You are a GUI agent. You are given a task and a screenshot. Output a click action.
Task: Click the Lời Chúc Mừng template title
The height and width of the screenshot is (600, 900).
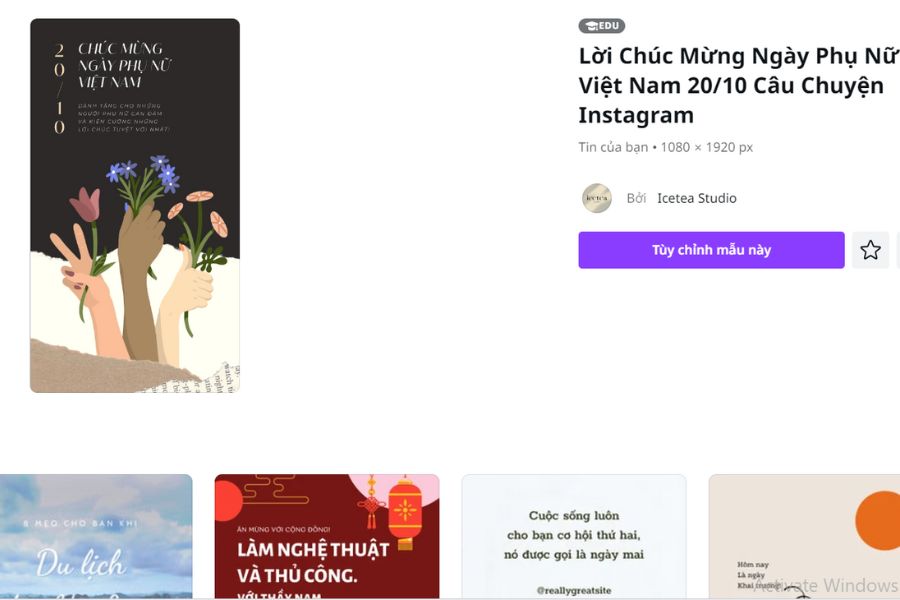point(739,85)
